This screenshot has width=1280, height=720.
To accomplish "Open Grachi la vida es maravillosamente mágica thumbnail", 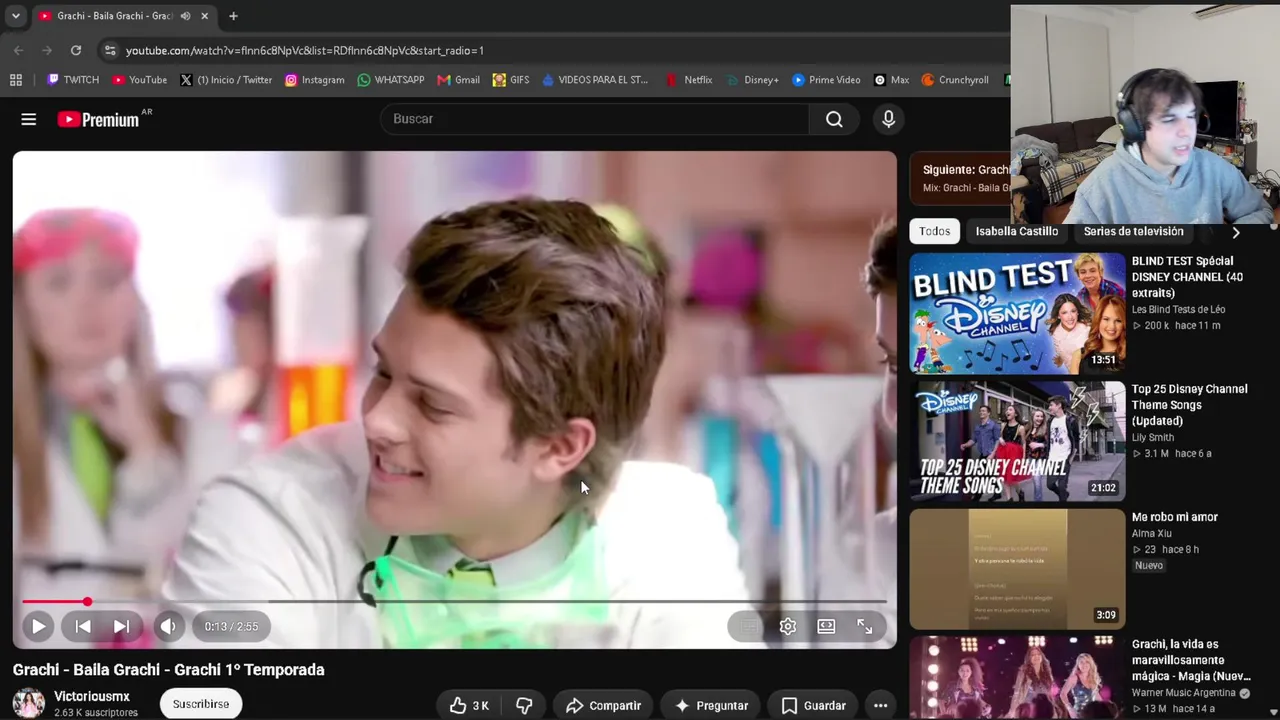I will 1017,678.
